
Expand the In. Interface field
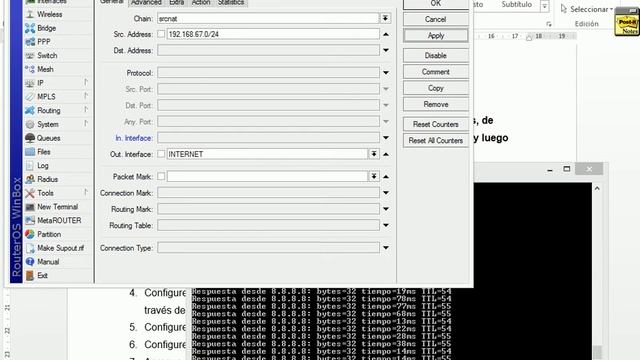click(x=386, y=138)
